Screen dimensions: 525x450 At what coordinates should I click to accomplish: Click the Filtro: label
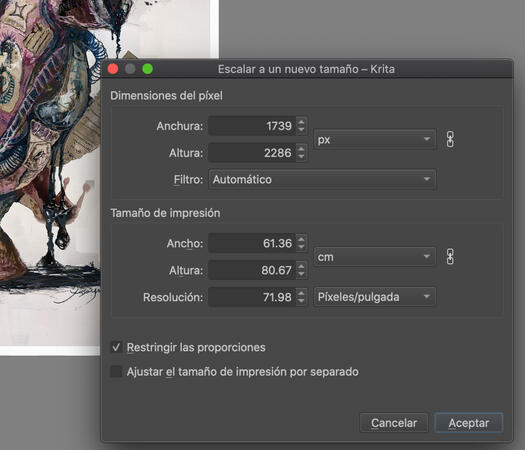(188, 179)
